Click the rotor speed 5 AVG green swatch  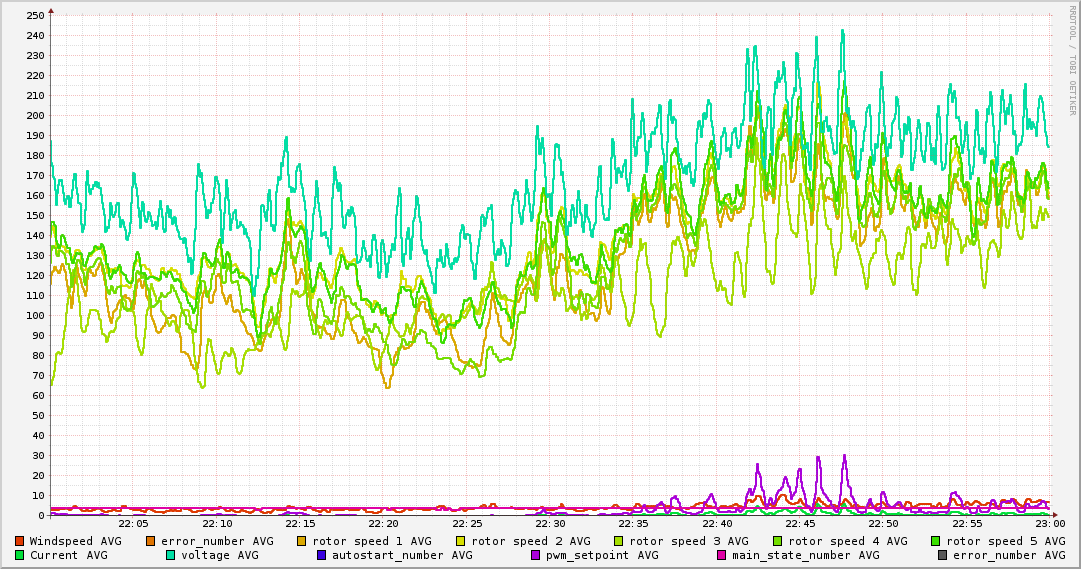tap(936, 541)
